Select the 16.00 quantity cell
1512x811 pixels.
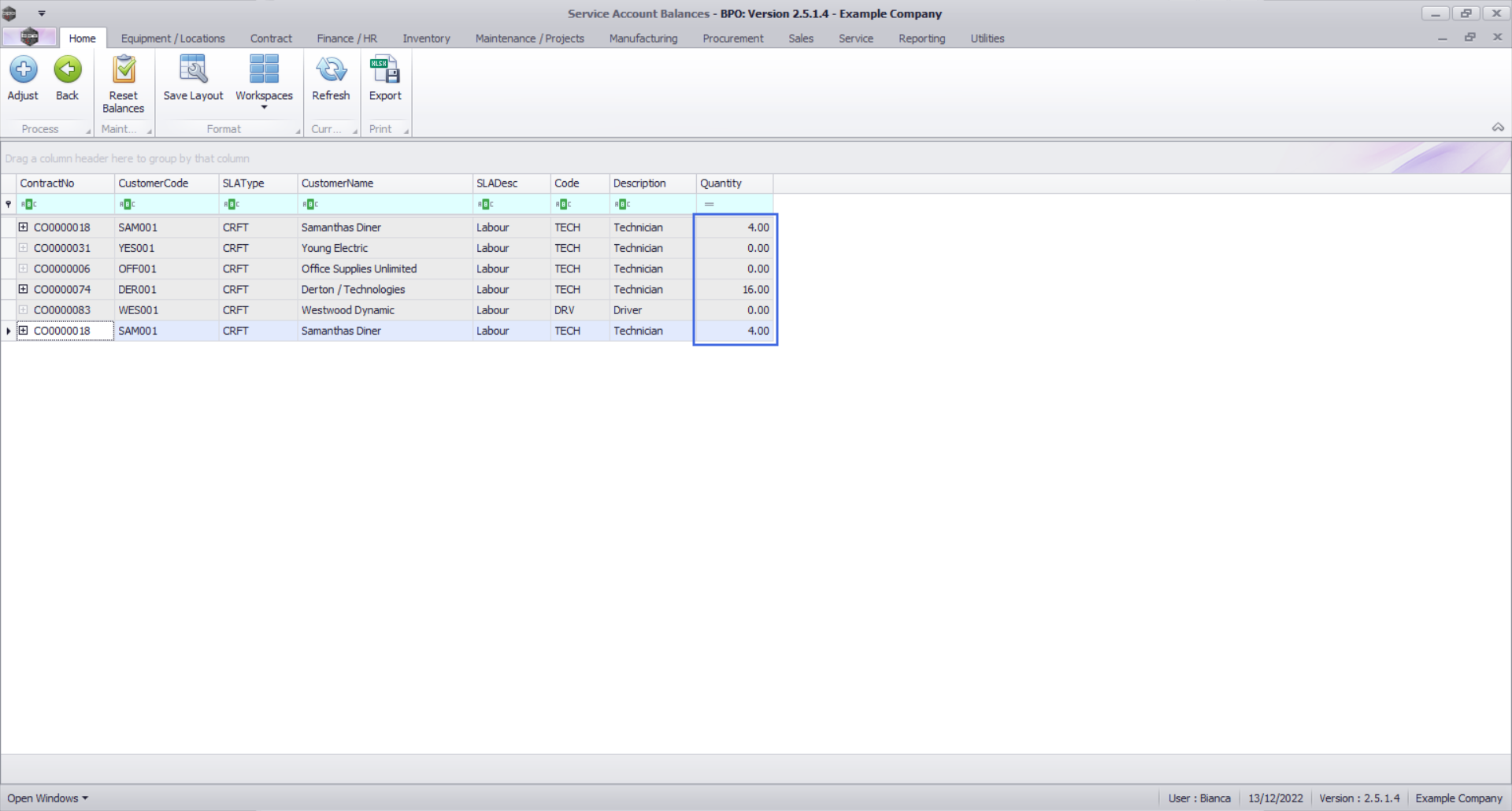tap(735, 289)
